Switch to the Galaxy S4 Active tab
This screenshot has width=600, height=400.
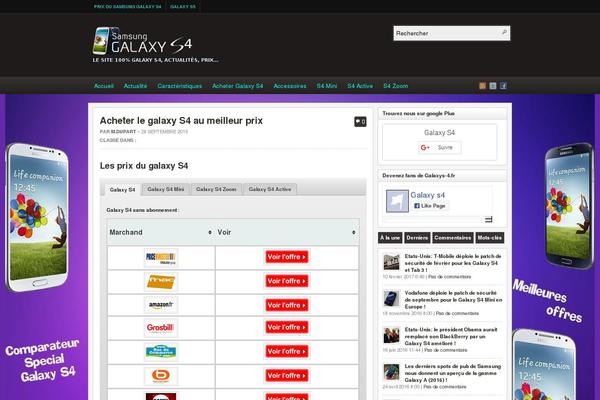(x=270, y=189)
